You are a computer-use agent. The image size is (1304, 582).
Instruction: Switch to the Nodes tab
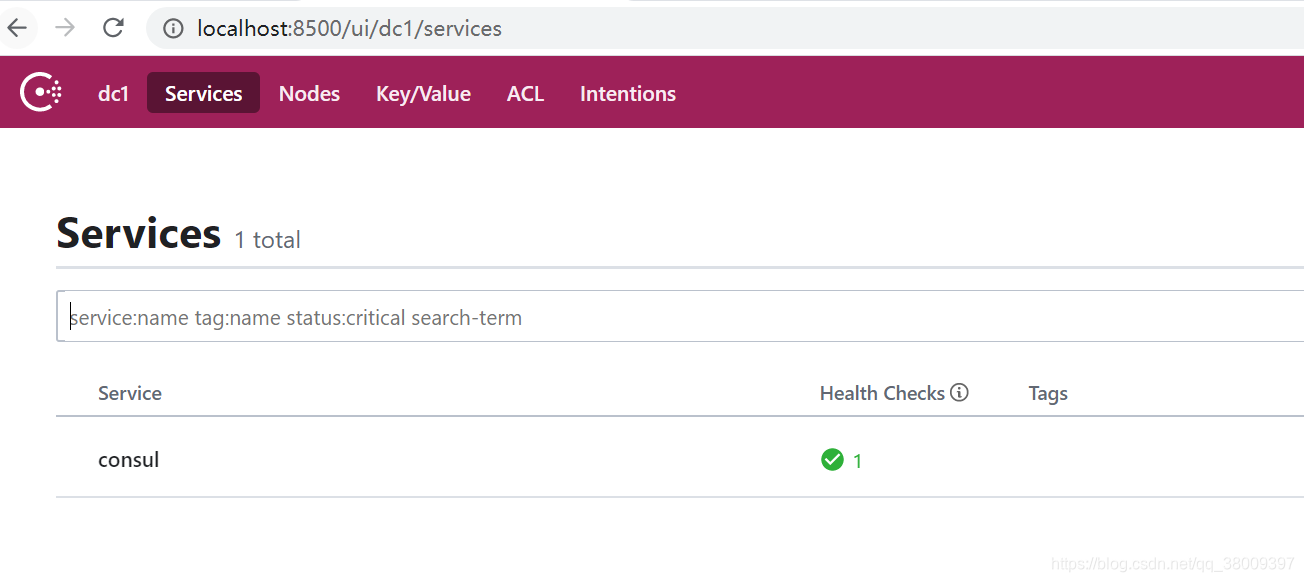309,93
